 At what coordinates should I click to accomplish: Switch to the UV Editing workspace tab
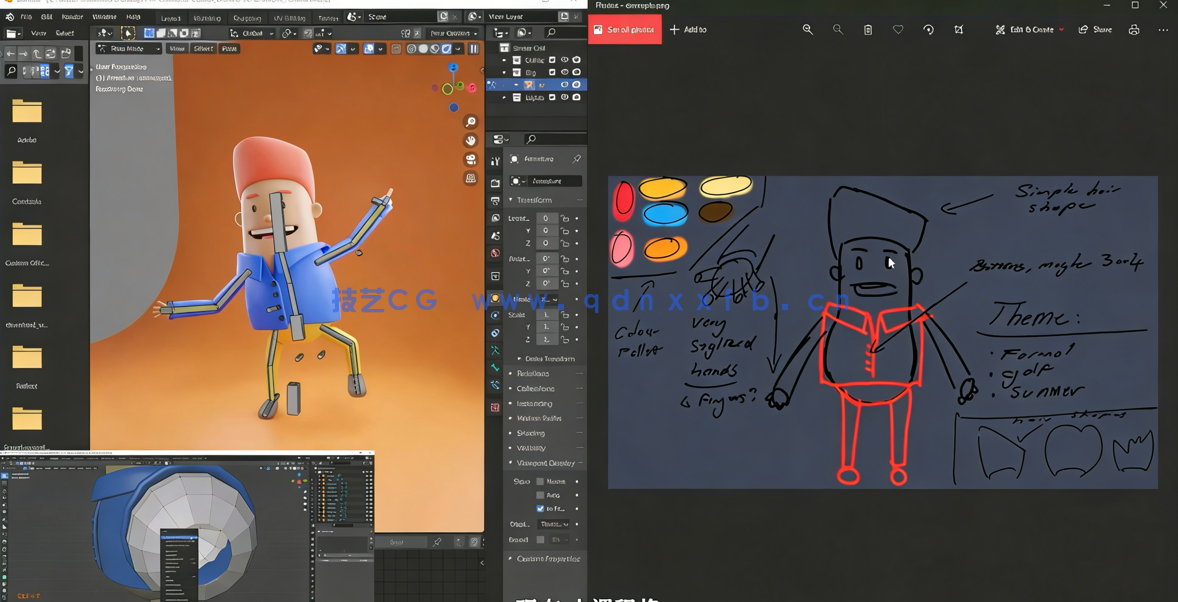pos(289,18)
